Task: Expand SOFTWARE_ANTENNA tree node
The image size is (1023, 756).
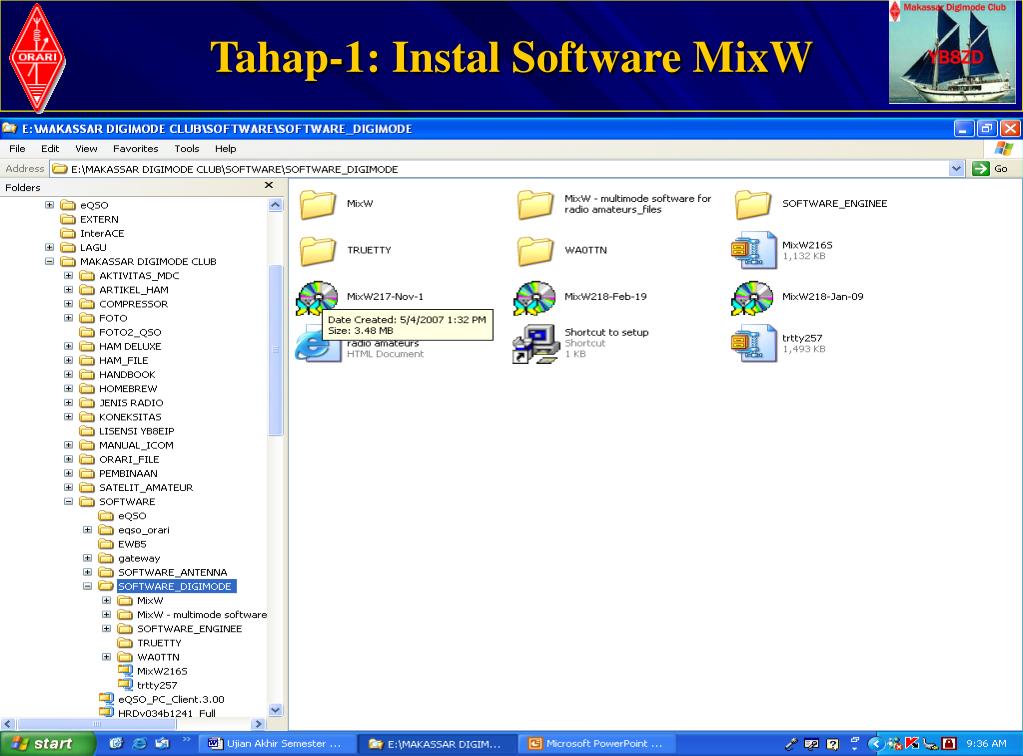Action: click(87, 572)
